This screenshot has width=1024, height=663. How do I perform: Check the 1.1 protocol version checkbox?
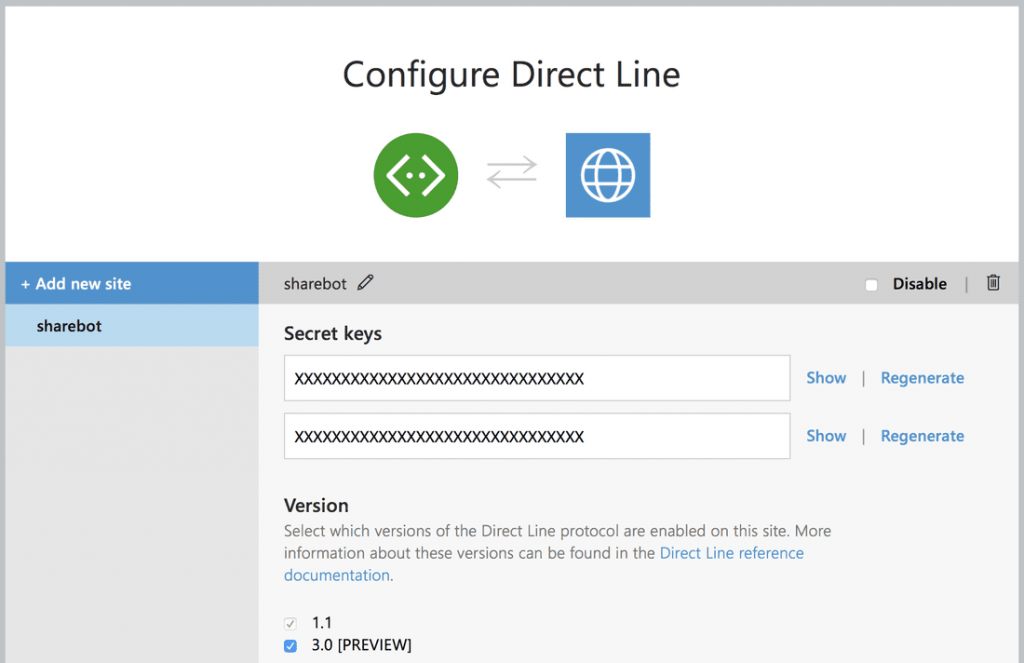290,622
